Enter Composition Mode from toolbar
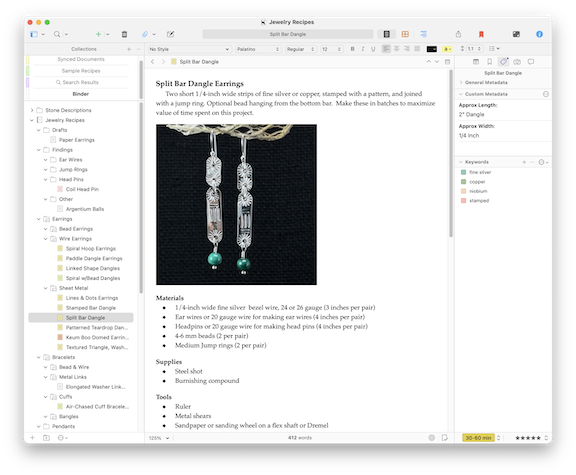 point(516,34)
